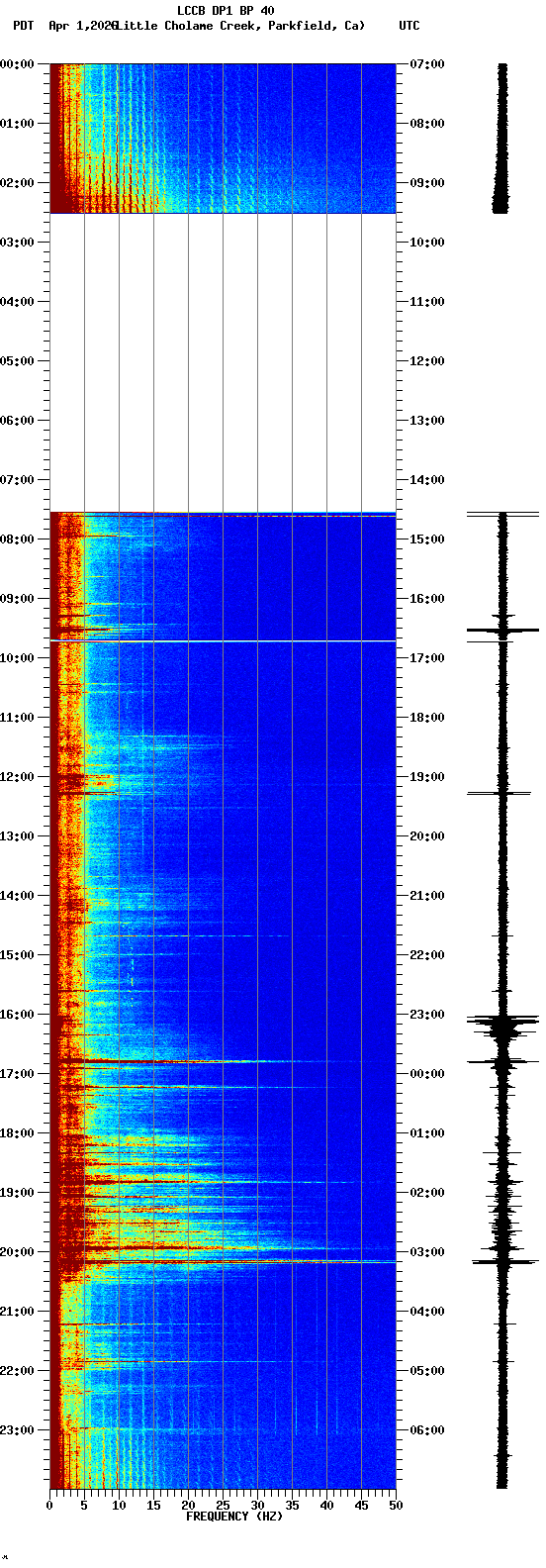Click the '50' frequency axis tick label
The image size is (546, 1568).
coord(396,1506)
